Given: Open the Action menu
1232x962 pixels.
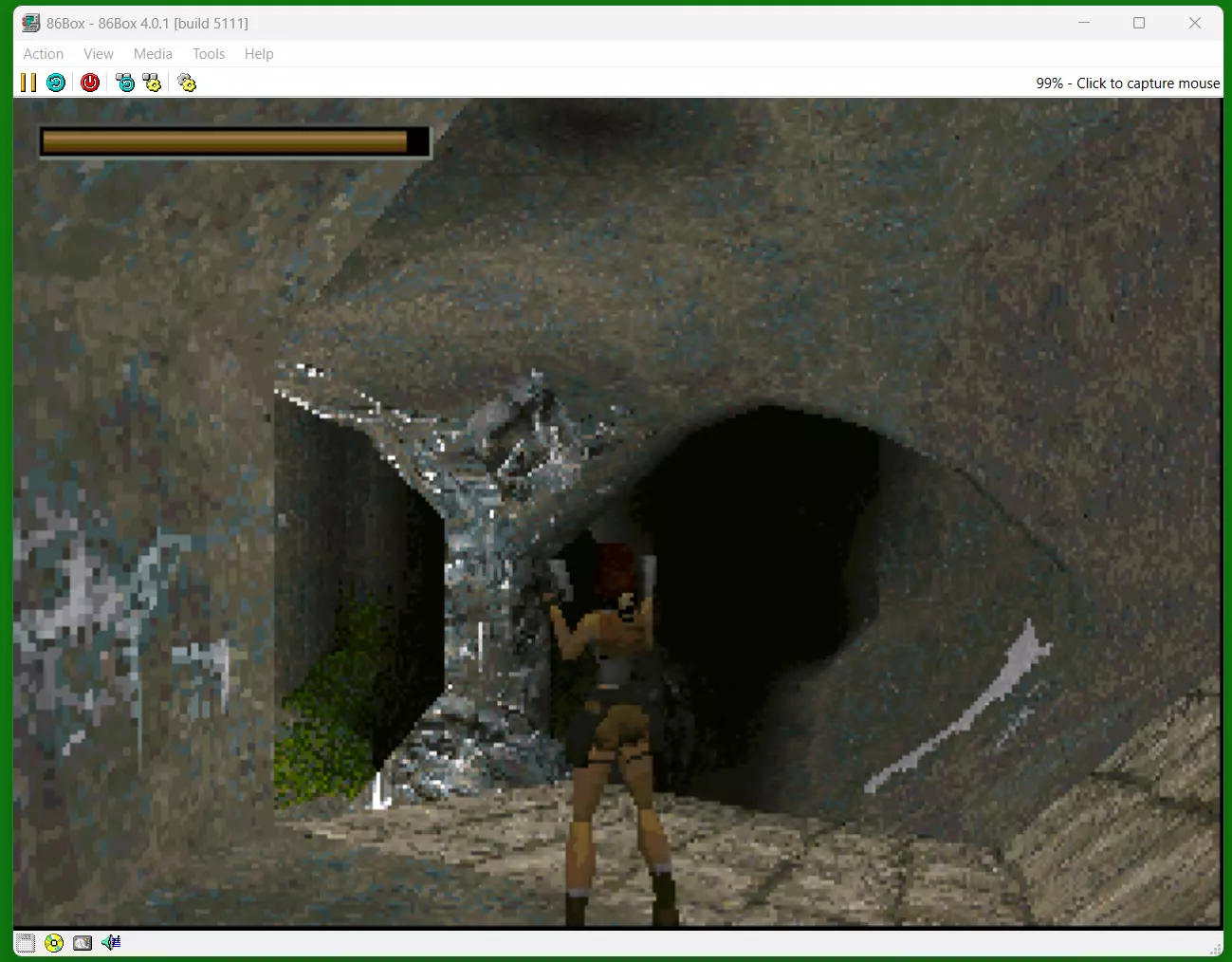Looking at the screenshot, I should [44, 54].
